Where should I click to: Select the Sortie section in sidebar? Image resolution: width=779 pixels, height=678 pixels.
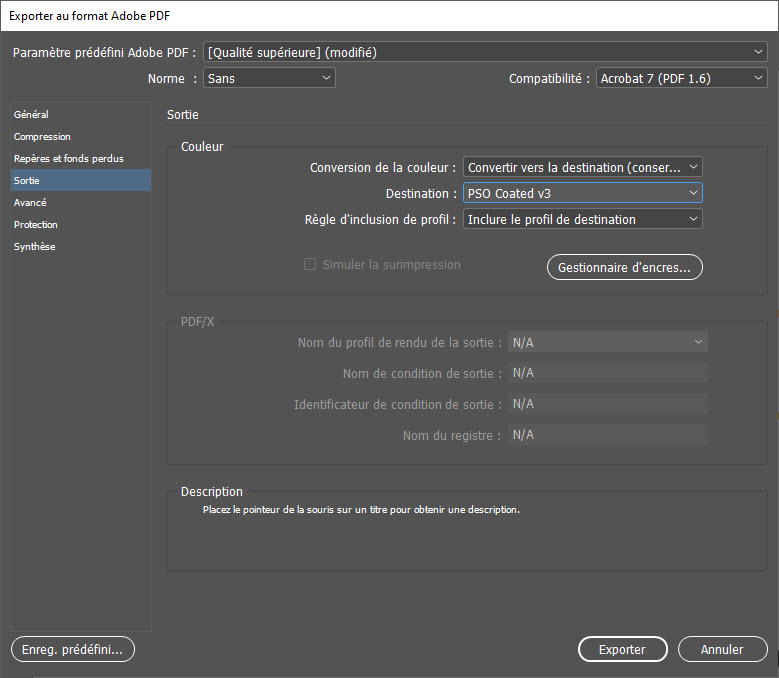click(x=81, y=180)
